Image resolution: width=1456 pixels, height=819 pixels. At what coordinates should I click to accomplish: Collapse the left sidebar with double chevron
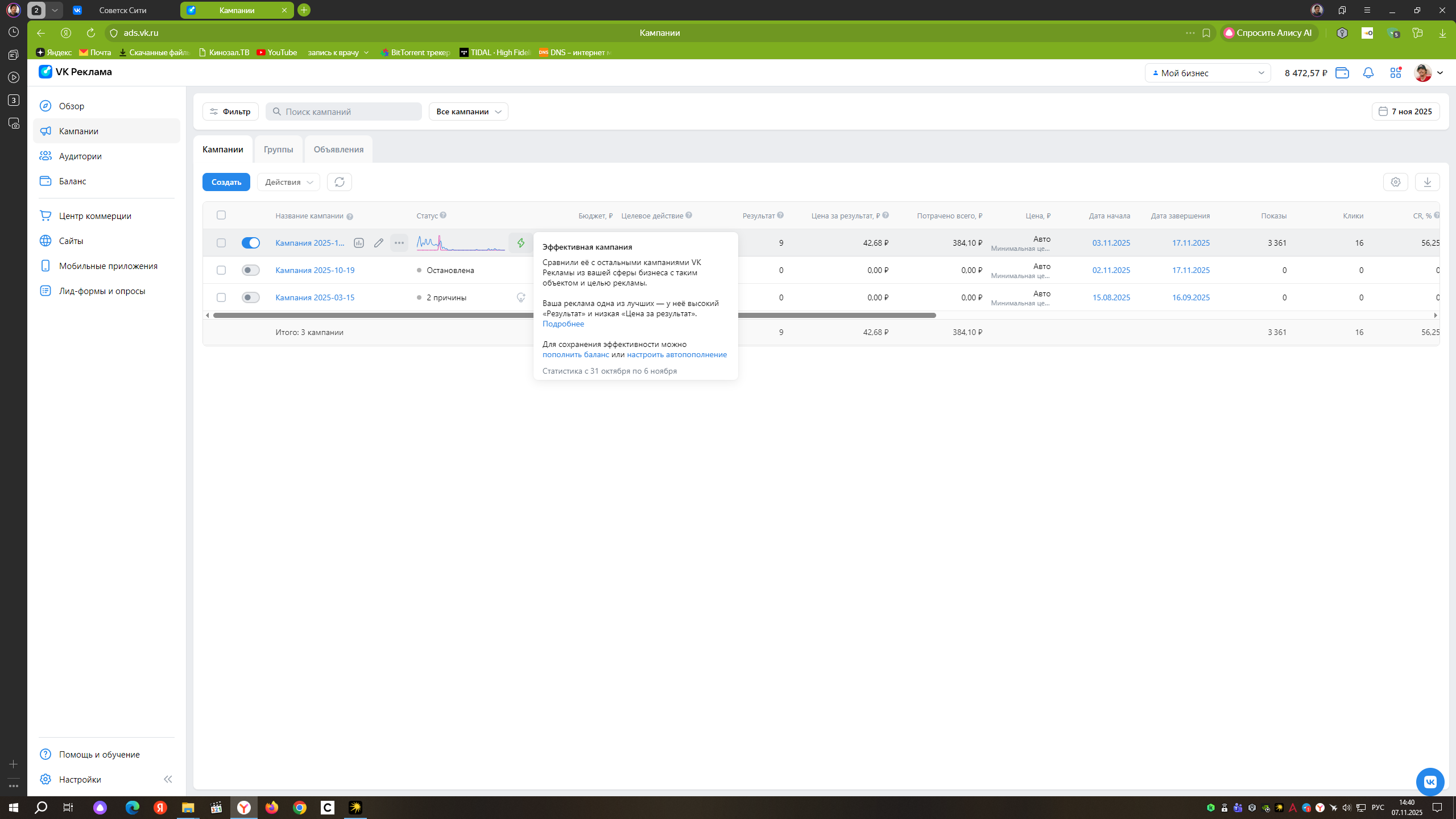(168, 779)
